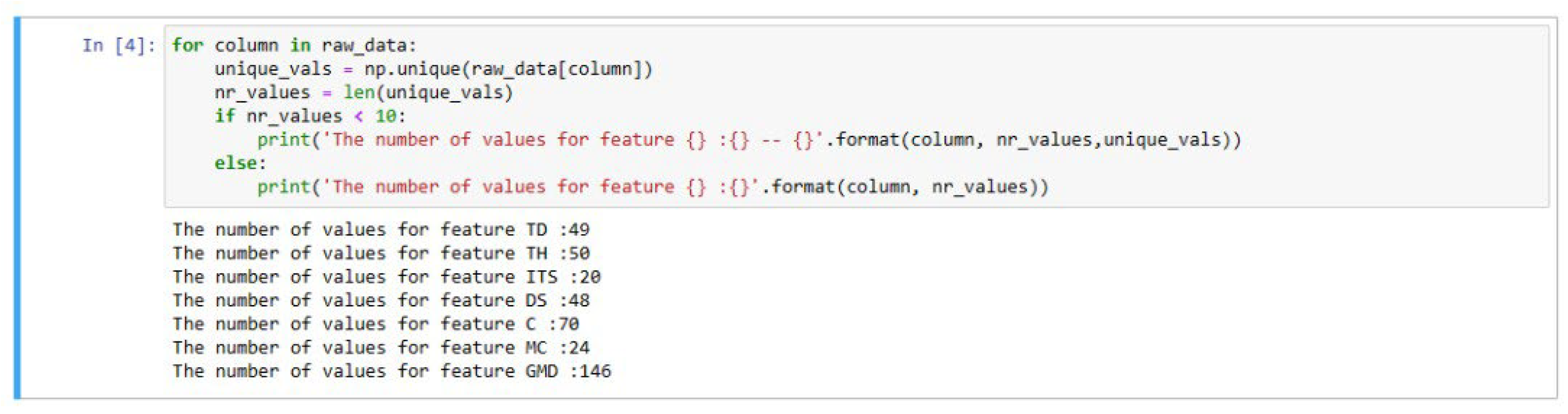Click output line for feature ITS
1568x414 pixels.
tap(386, 277)
